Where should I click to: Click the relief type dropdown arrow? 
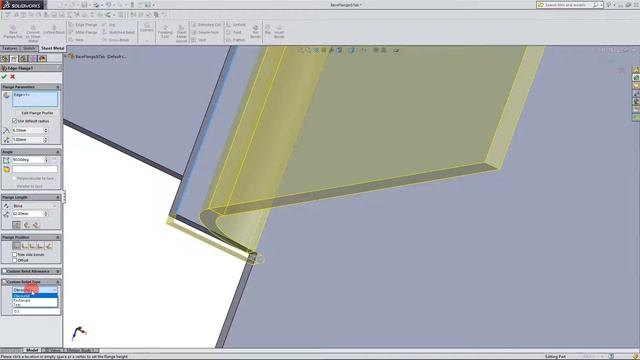[x=55, y=290]
